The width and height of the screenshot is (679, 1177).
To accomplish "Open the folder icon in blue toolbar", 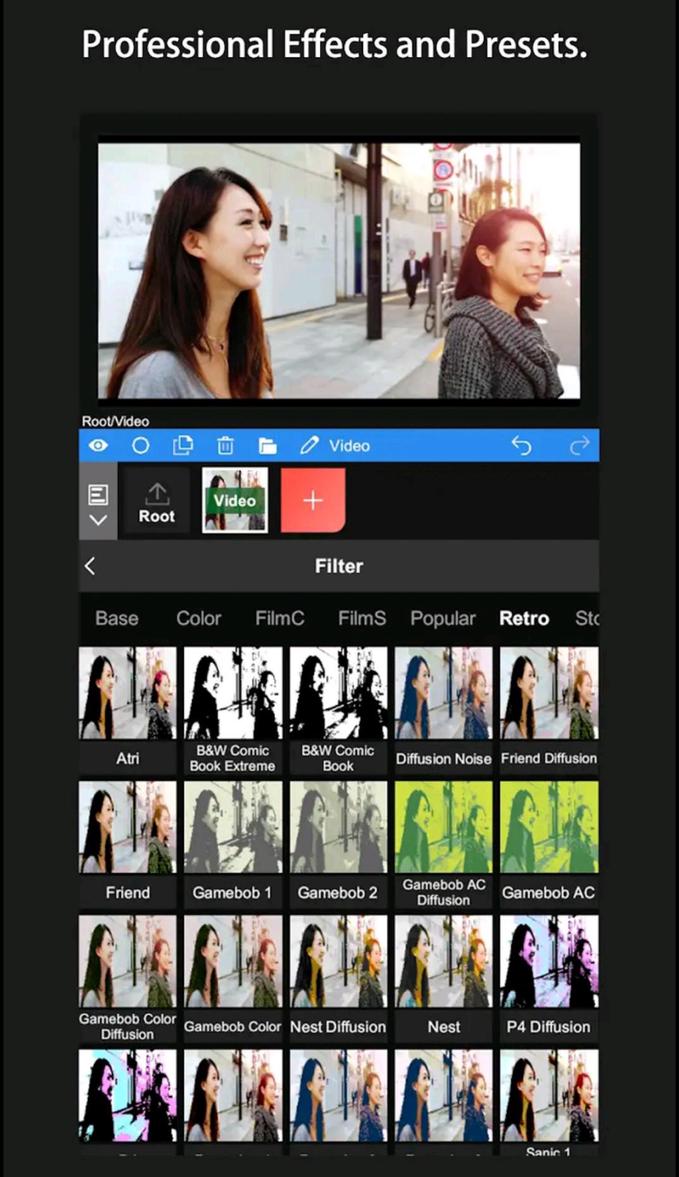I will click(x=267, y=446).
